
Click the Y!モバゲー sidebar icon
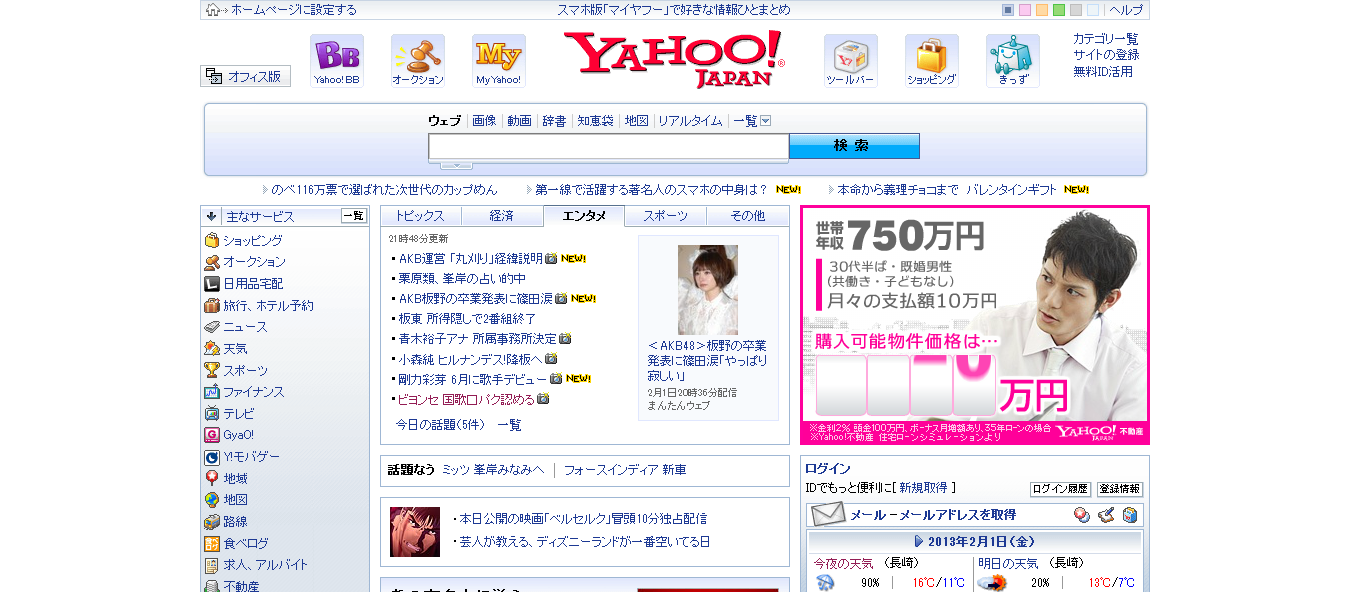pos(212,457)
